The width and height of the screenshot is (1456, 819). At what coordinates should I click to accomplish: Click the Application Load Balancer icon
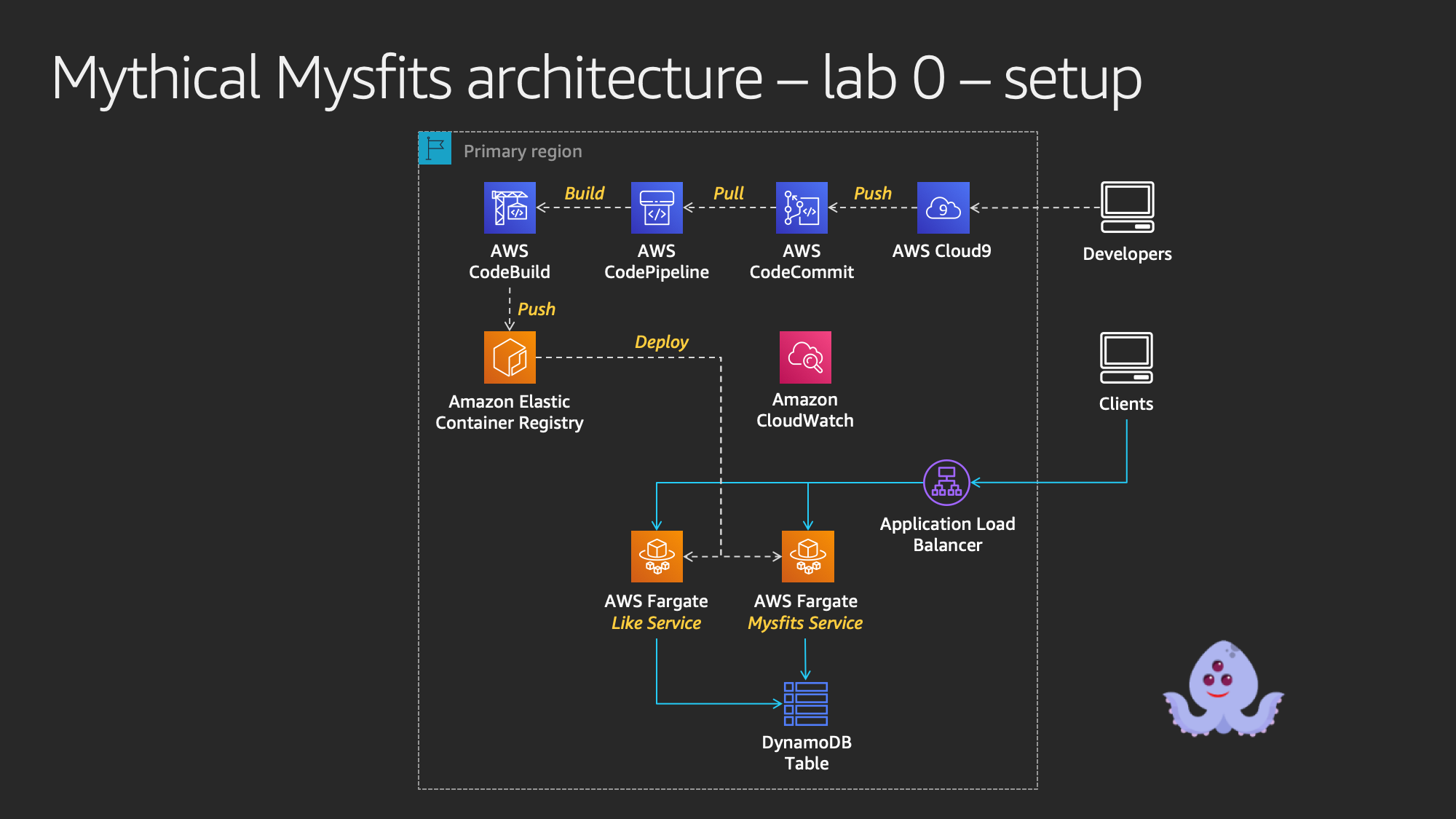pyautogui.click(x=946, y=483)
